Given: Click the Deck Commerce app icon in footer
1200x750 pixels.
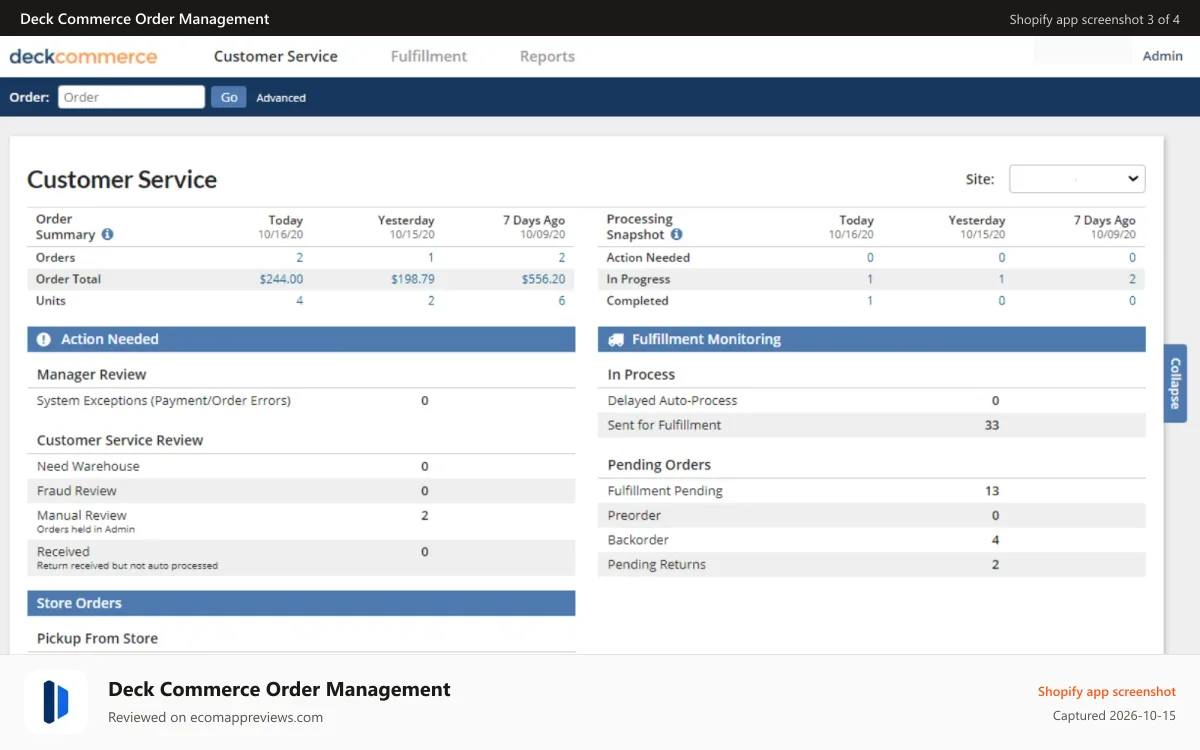Looking at the screenshot, I should point(56,702).
